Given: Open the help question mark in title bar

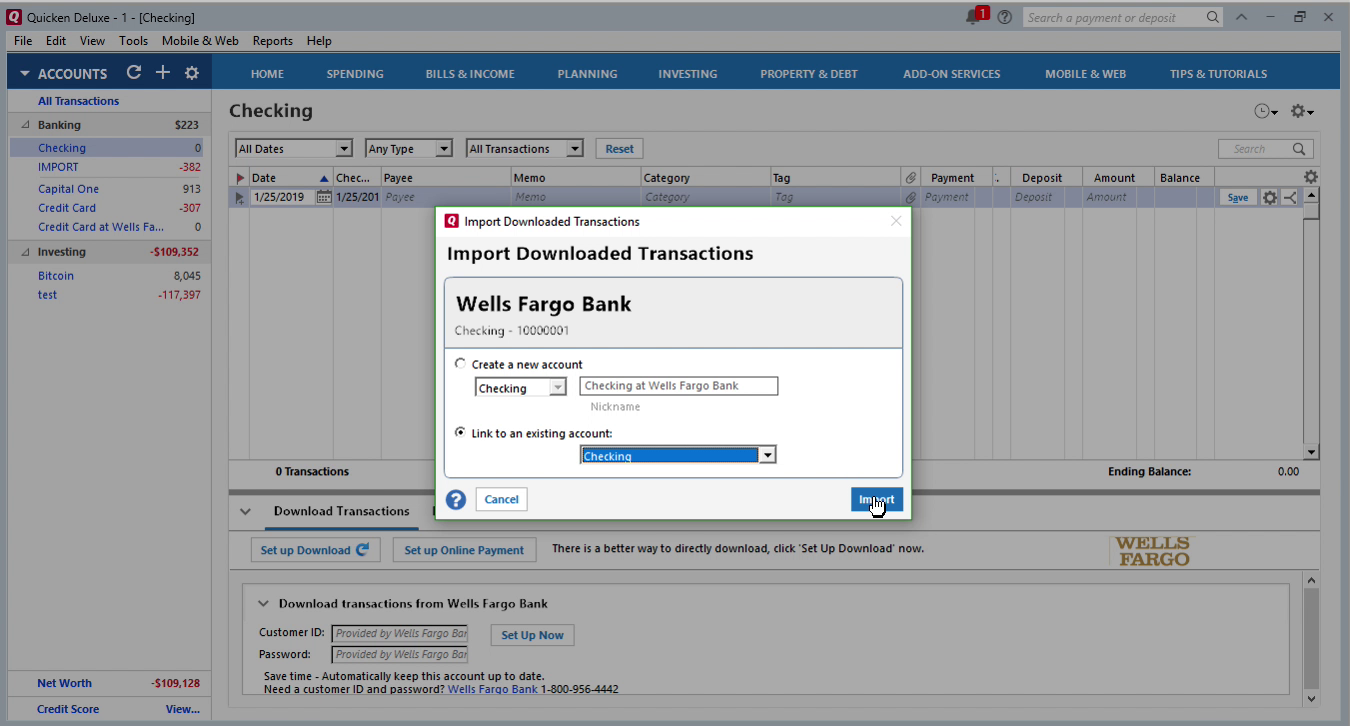Looking at the screenshot, I should point(1004,17).
